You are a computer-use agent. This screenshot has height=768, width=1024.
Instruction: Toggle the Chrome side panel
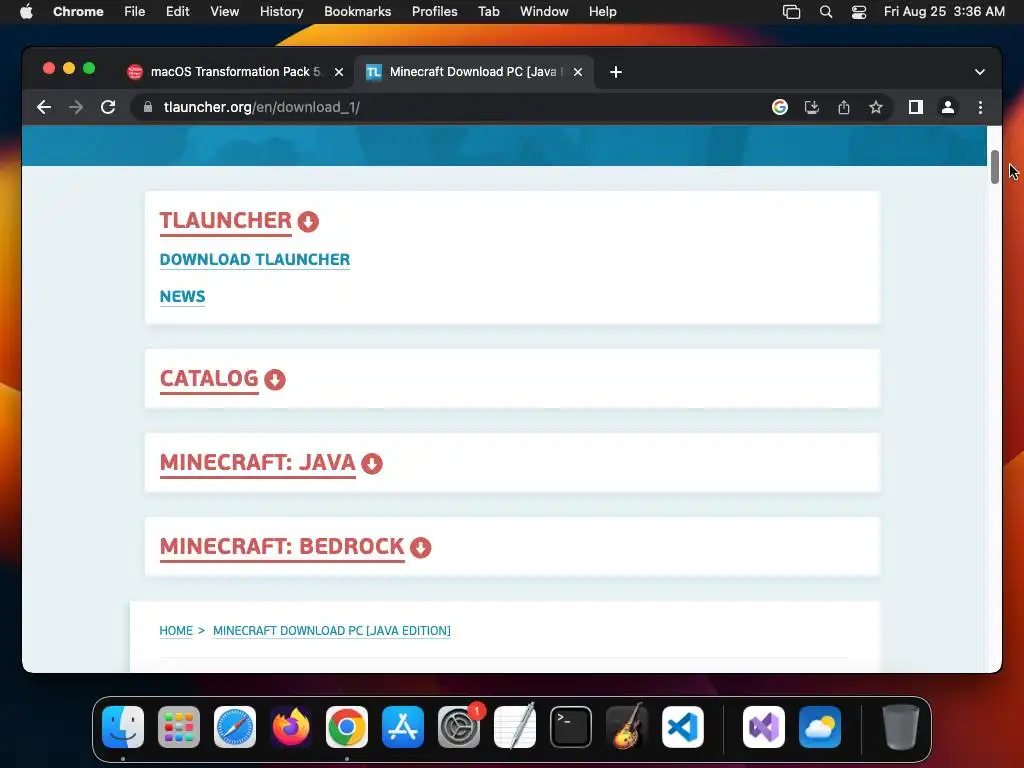pos(916,107)
